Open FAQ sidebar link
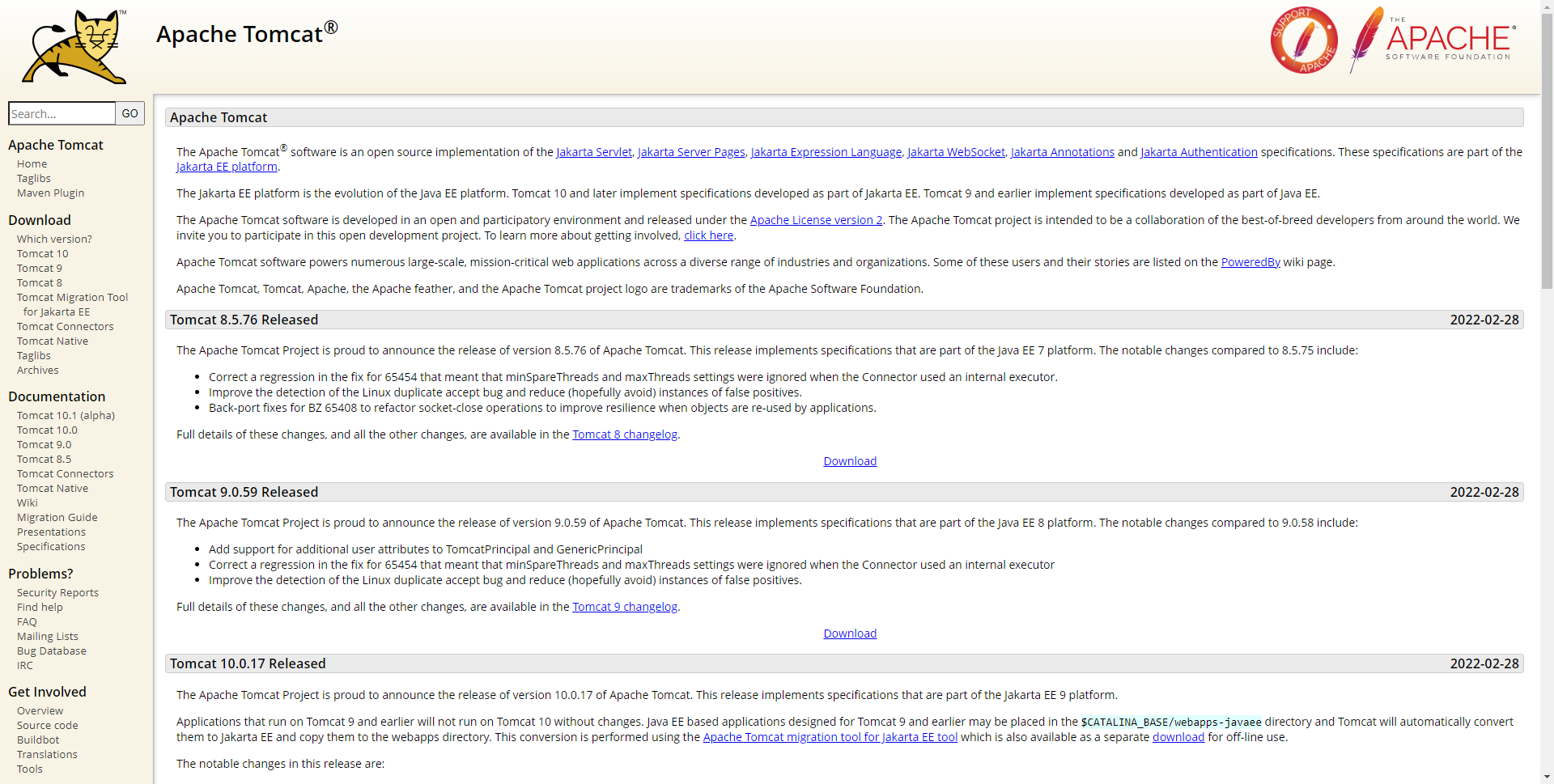The height and width of the screenshot is (784, 1554). pyautogui.click(x=27, y=621)
